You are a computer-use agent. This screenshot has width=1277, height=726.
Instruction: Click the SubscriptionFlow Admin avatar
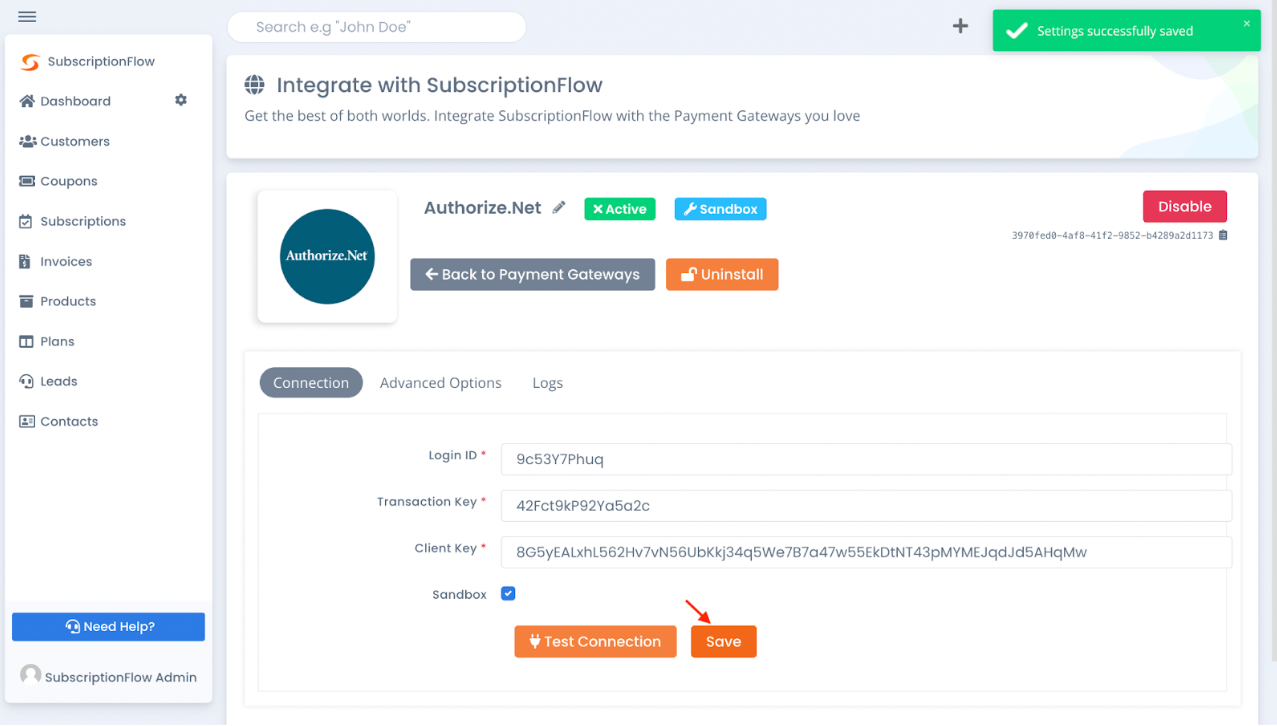[31, 675]
